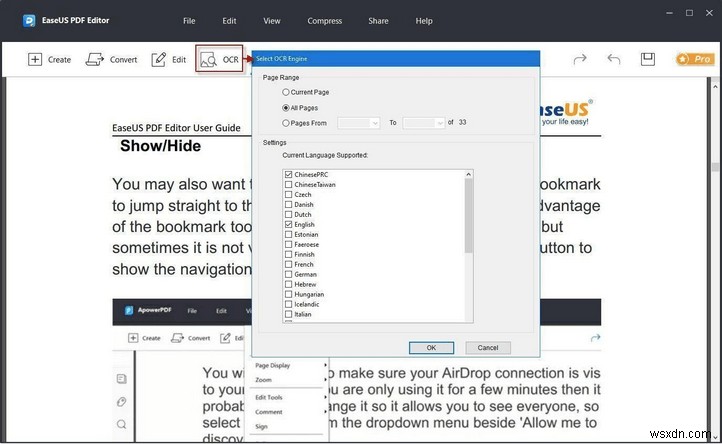Screen dimensions: 723x444
Task: Select the Pages From radio button
Action: [x=286, y=123]
